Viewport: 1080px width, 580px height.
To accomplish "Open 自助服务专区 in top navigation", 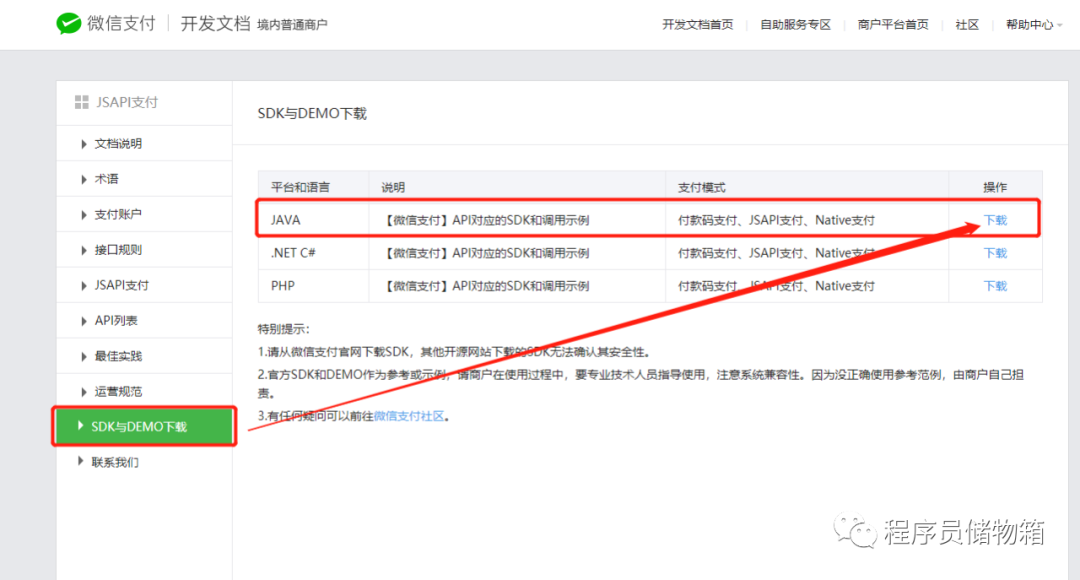I will click(x=796, y=25).
